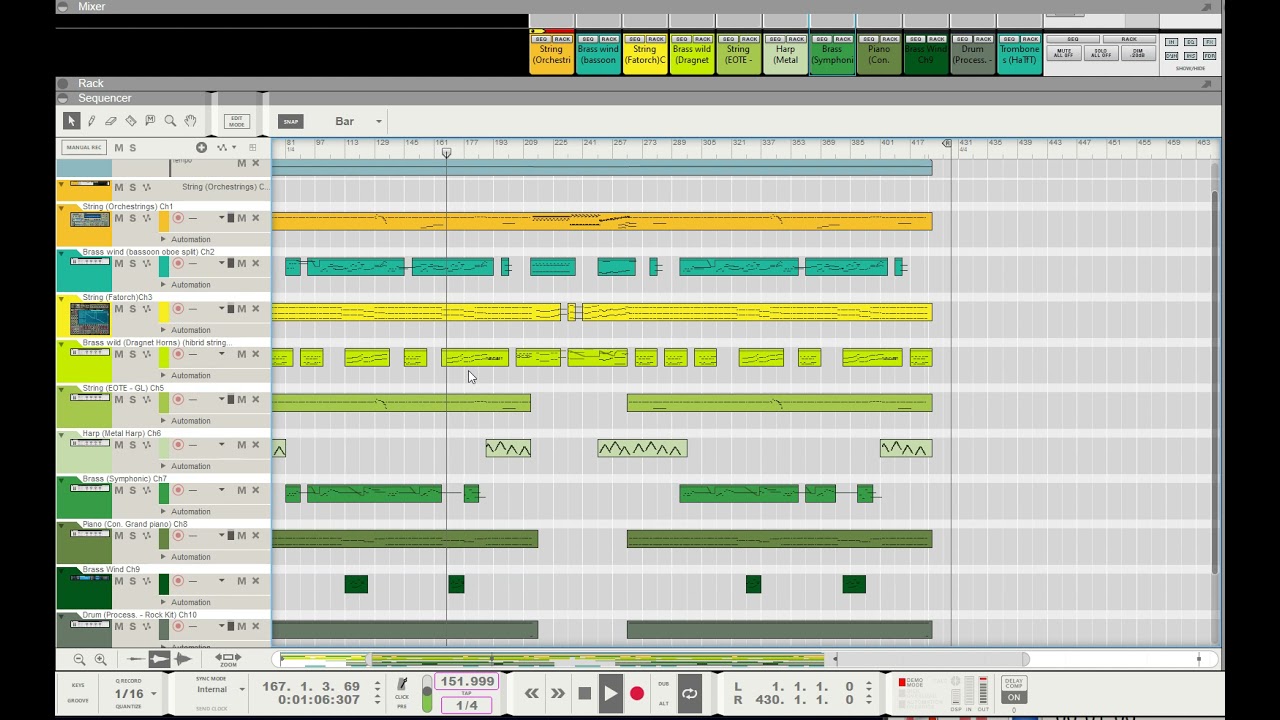Select the smallest waveform height icon
The width and height of the screenshot is (1280, 720).
(136, 659)
